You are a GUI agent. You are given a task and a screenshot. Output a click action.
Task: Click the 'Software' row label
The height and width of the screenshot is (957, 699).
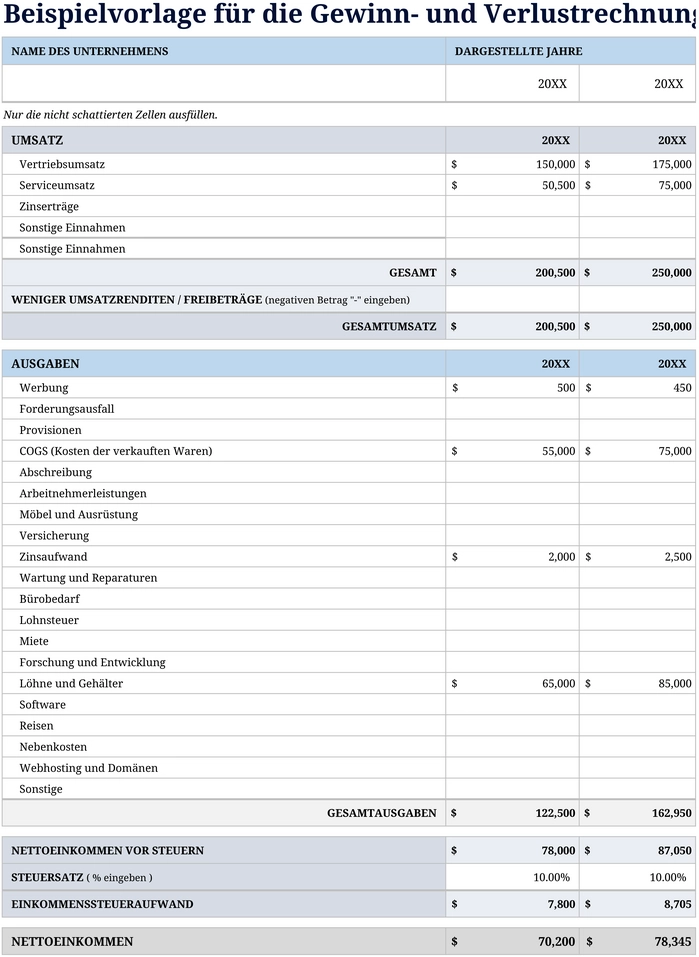(42, 705)
